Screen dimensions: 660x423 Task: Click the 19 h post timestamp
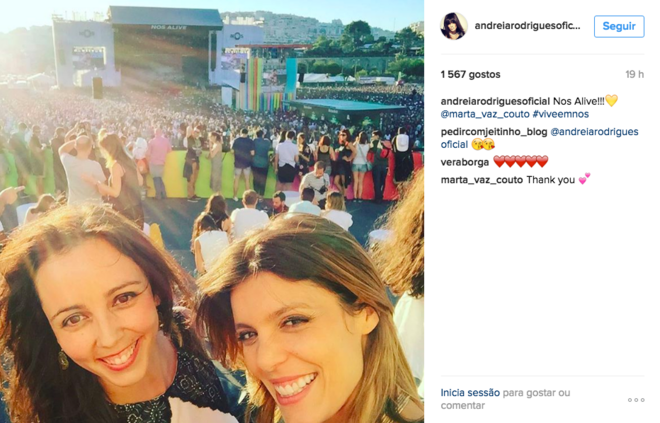pos(635,74)
